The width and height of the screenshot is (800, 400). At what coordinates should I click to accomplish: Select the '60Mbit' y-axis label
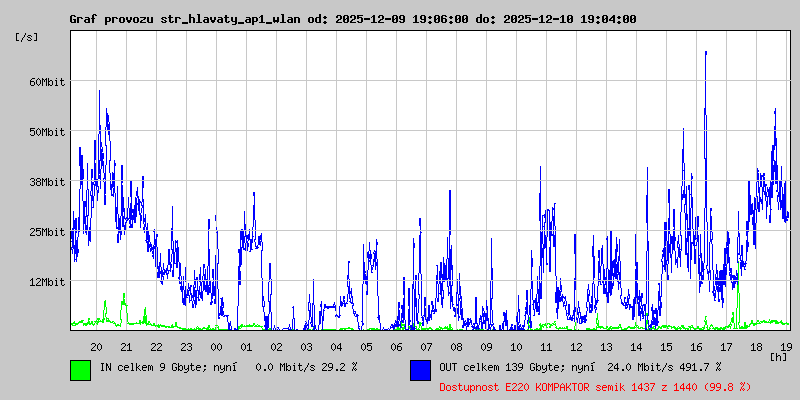47,82
